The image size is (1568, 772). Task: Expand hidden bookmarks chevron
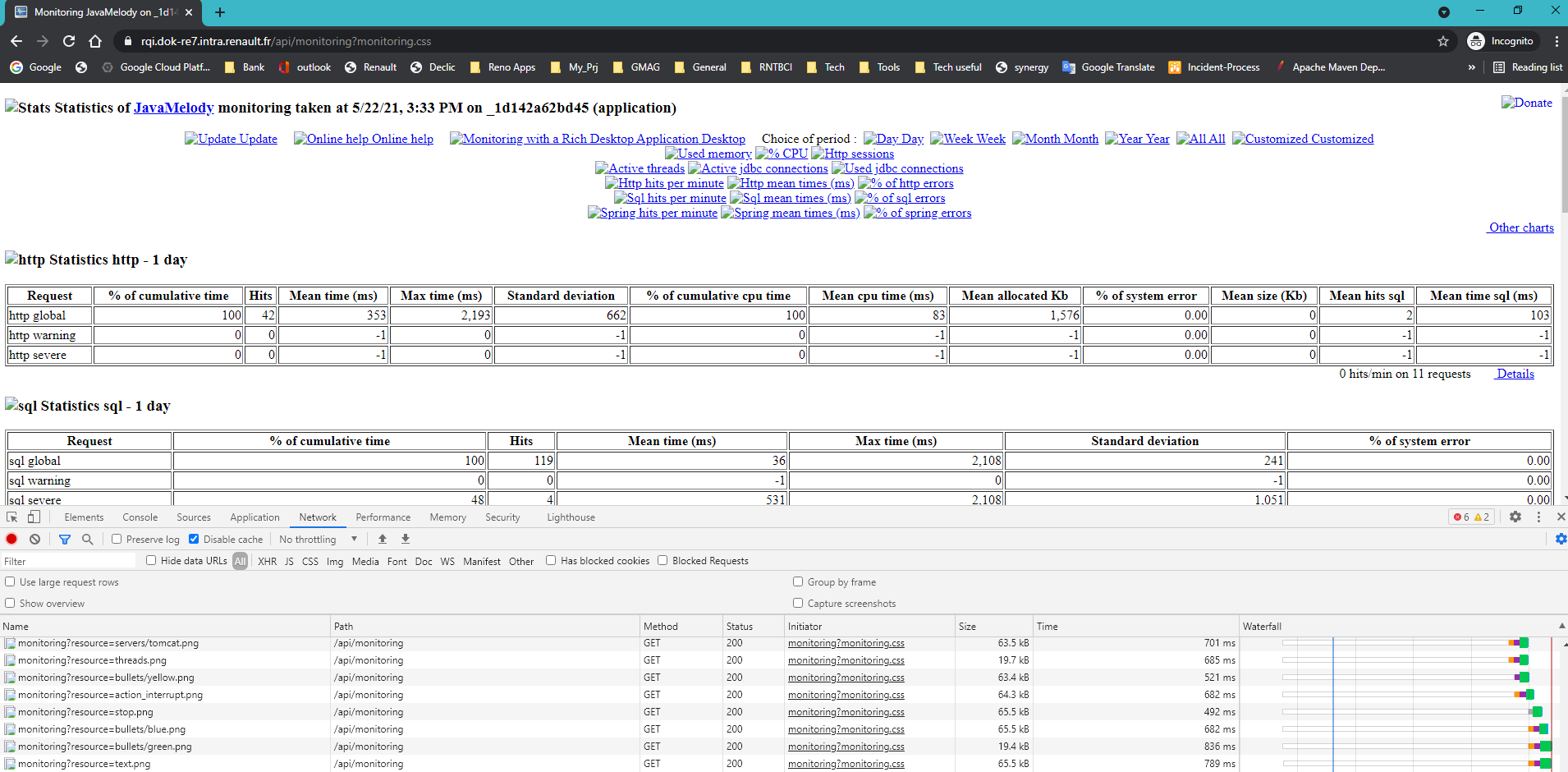pyautogui.click(x=1472, y=67)
